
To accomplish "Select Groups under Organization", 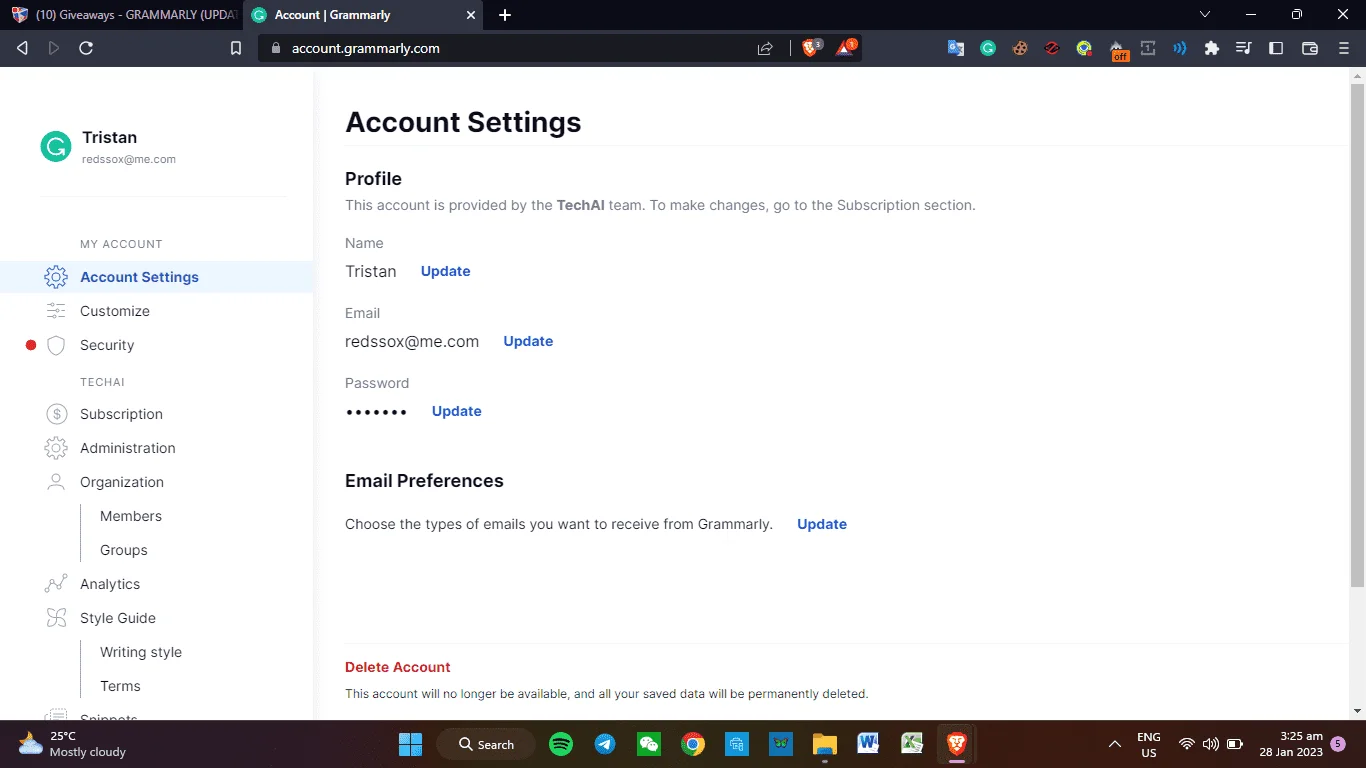I will click(x=124, y=550).
